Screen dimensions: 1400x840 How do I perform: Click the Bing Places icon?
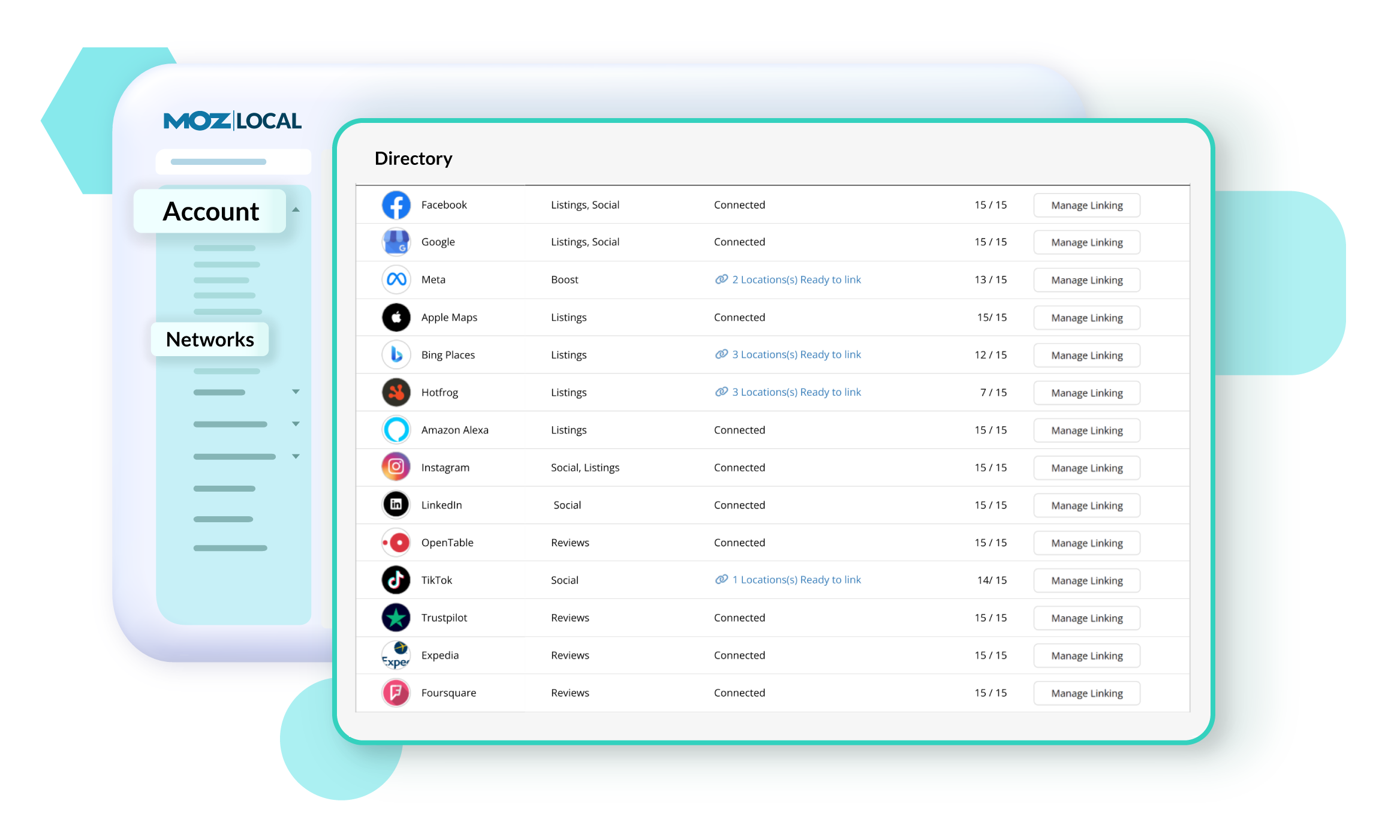396,355
